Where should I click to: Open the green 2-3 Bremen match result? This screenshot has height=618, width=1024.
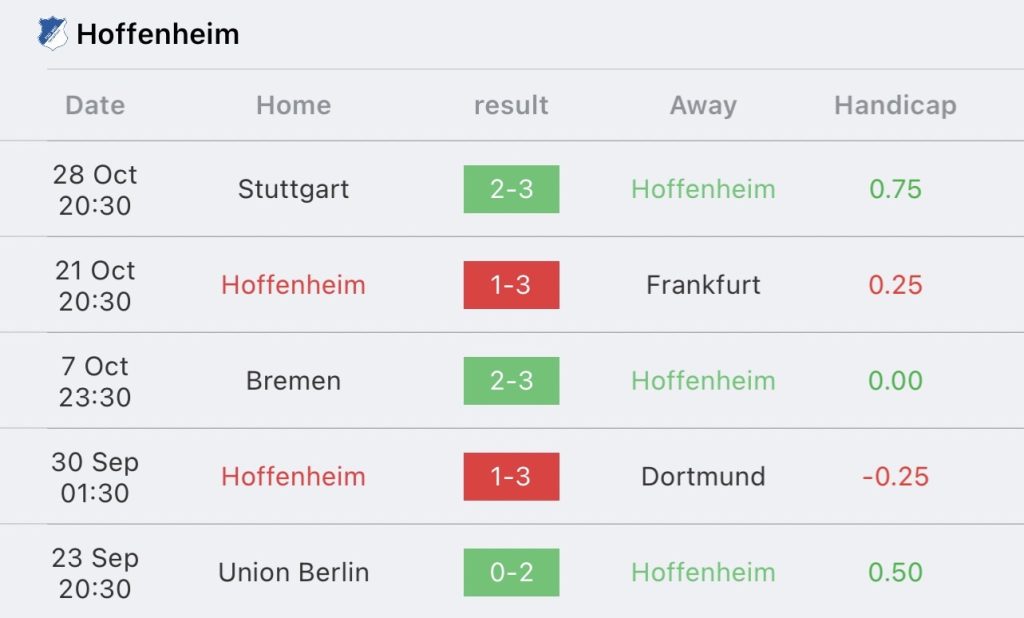(x=511, y=381)
